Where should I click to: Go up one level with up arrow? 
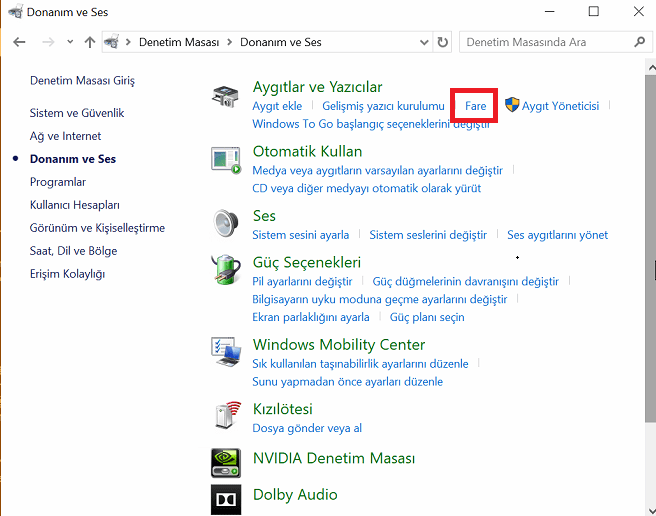(90, 42)
